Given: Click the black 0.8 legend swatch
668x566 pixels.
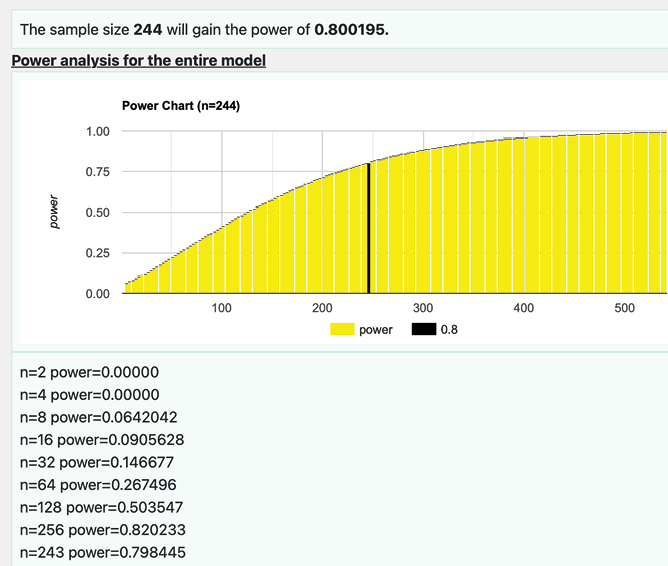Looking at the screenshot, I should tap(423, 329).
